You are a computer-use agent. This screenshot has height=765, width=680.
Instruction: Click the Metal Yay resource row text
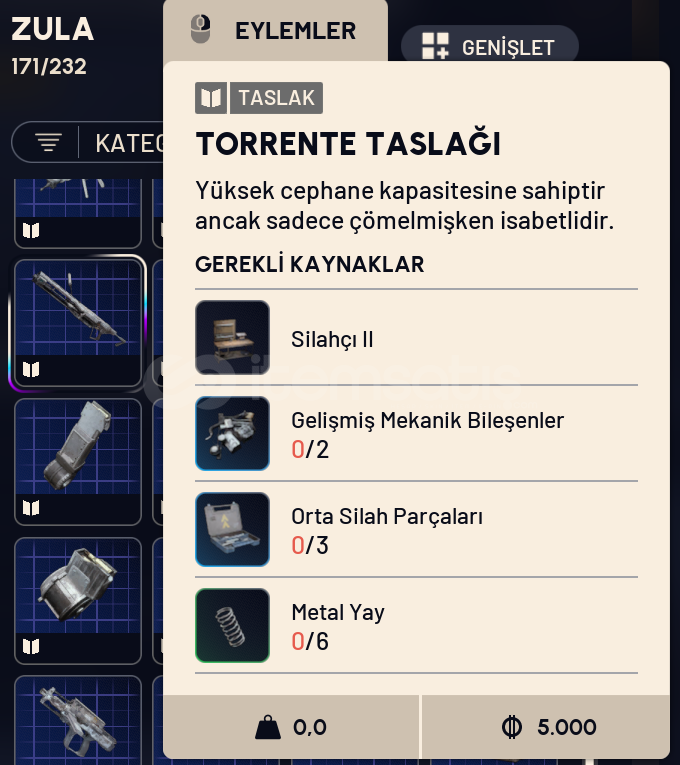pos(338,613)
